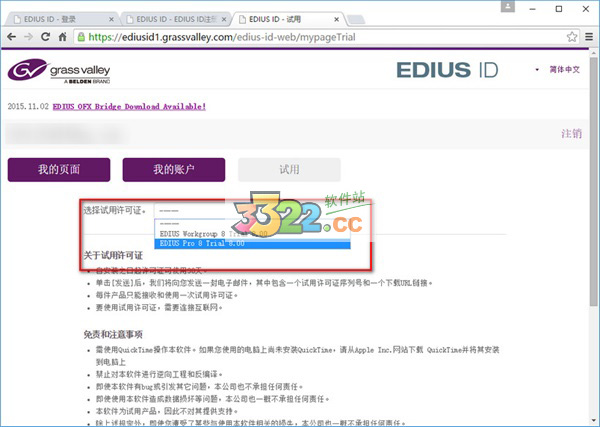The image size is (600, 427).
Task: Open a new browser tab
Action: [356, 19]
